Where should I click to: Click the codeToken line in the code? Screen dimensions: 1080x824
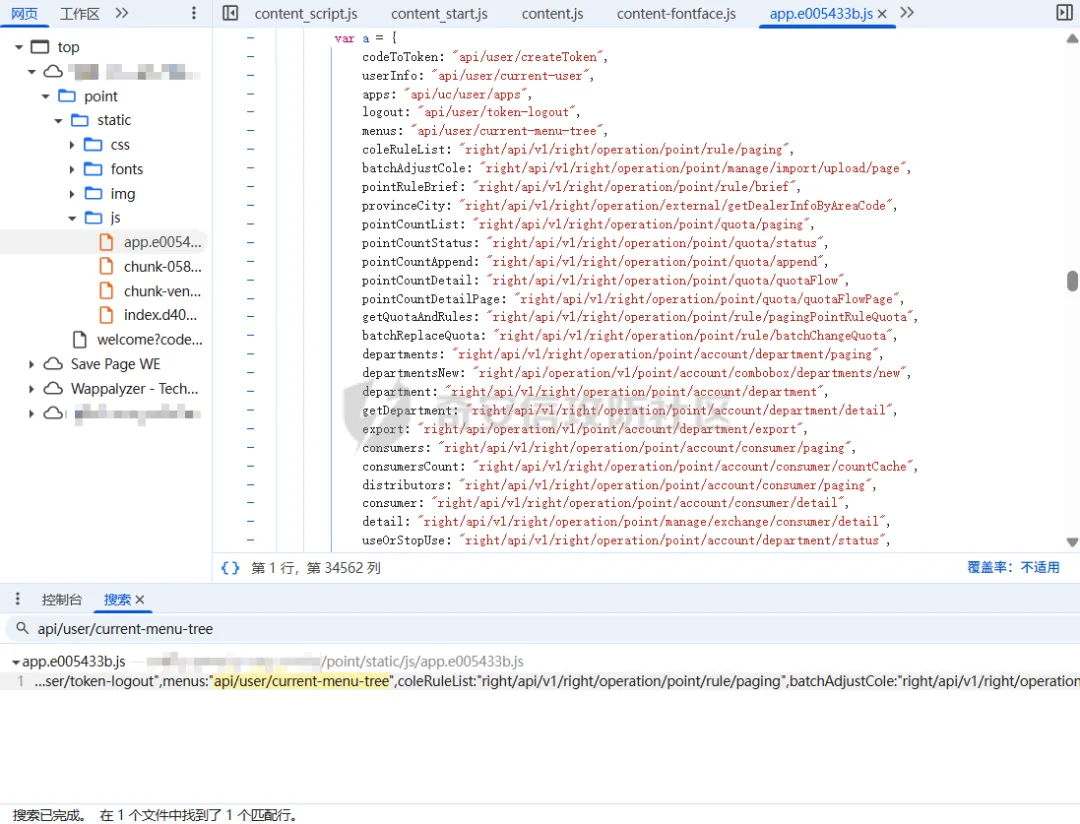pyautogui.click(x=485, y=56)
